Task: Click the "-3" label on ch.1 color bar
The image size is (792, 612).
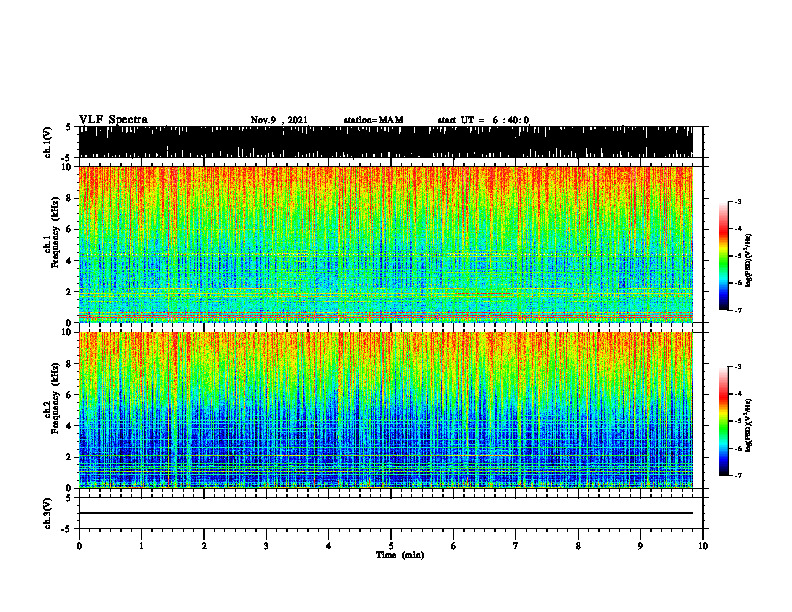Action: pos(738,201)
